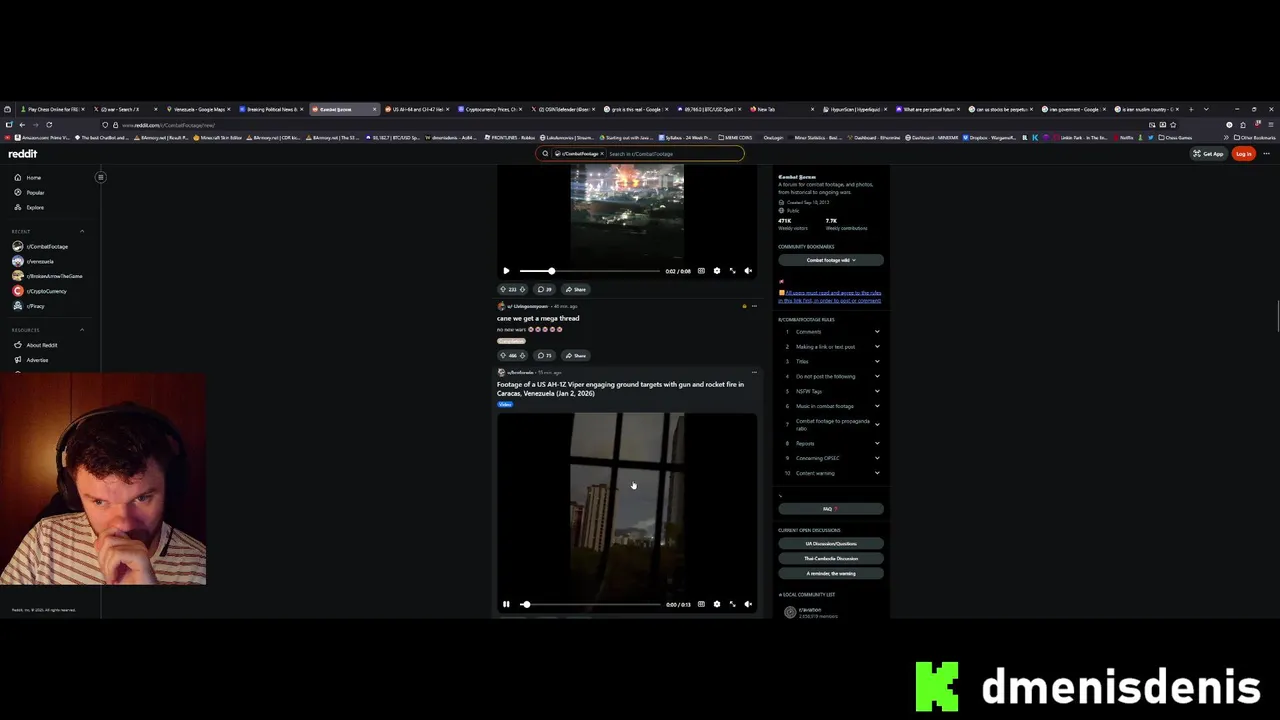Open a new browser tab with plus button
This screenshot has width=1280, height=720.
coord(1191,109)
